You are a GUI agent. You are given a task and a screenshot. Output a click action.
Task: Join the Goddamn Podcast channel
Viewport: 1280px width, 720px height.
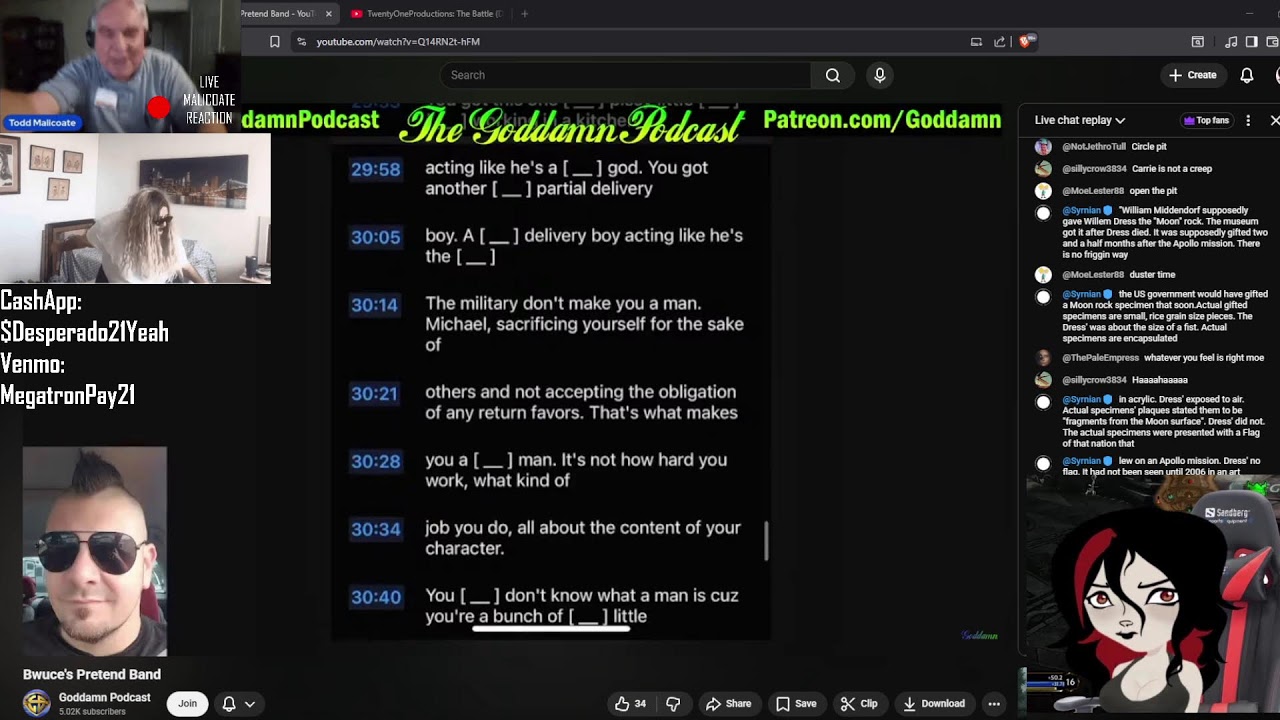(x=187, y=704)
